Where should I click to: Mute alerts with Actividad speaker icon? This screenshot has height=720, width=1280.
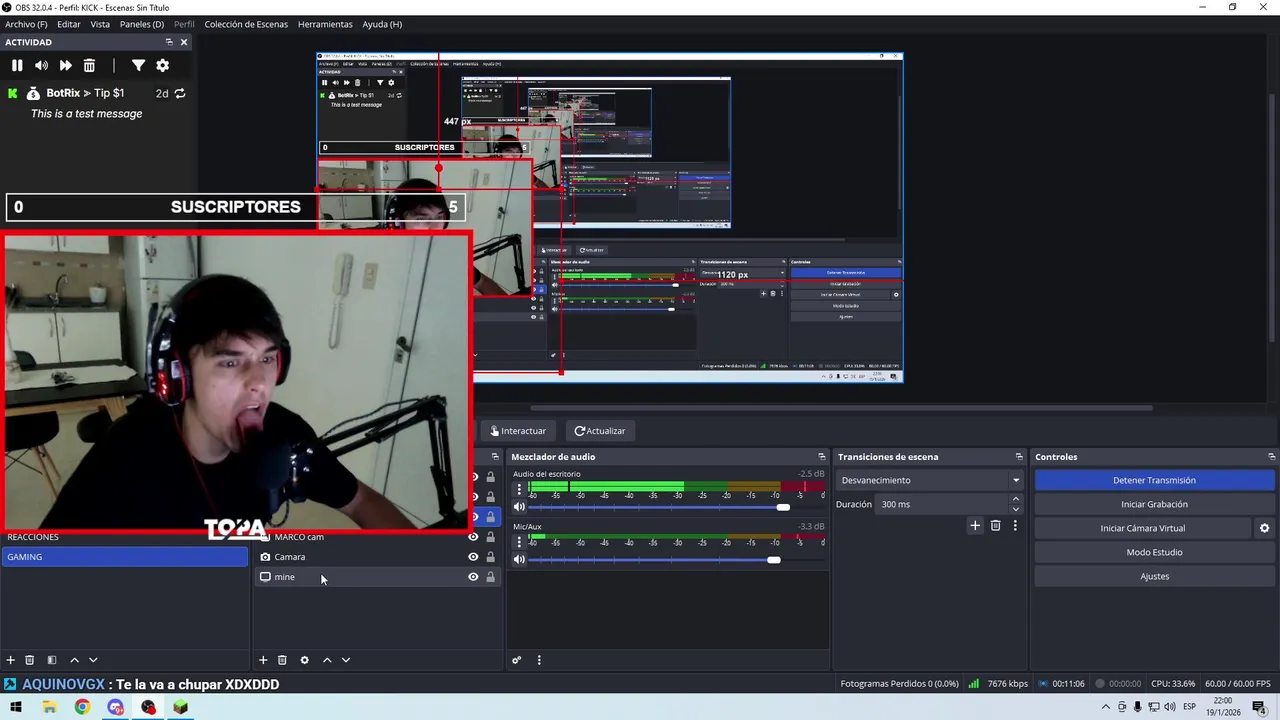(41, 65)
